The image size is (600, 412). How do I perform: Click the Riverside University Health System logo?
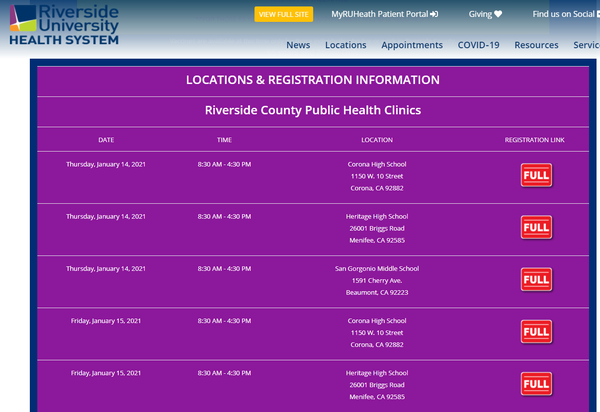pyautogui.click(x=64, y=25)
